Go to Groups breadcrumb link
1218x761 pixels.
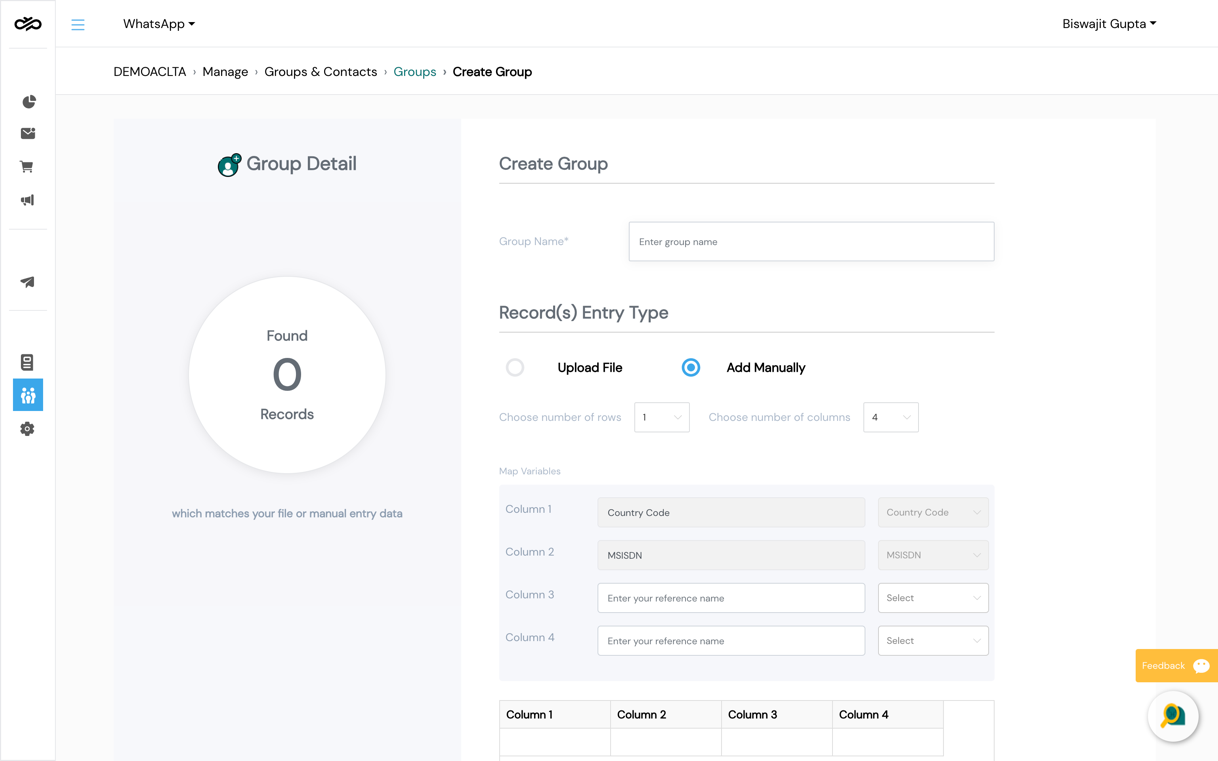[415, 72]
